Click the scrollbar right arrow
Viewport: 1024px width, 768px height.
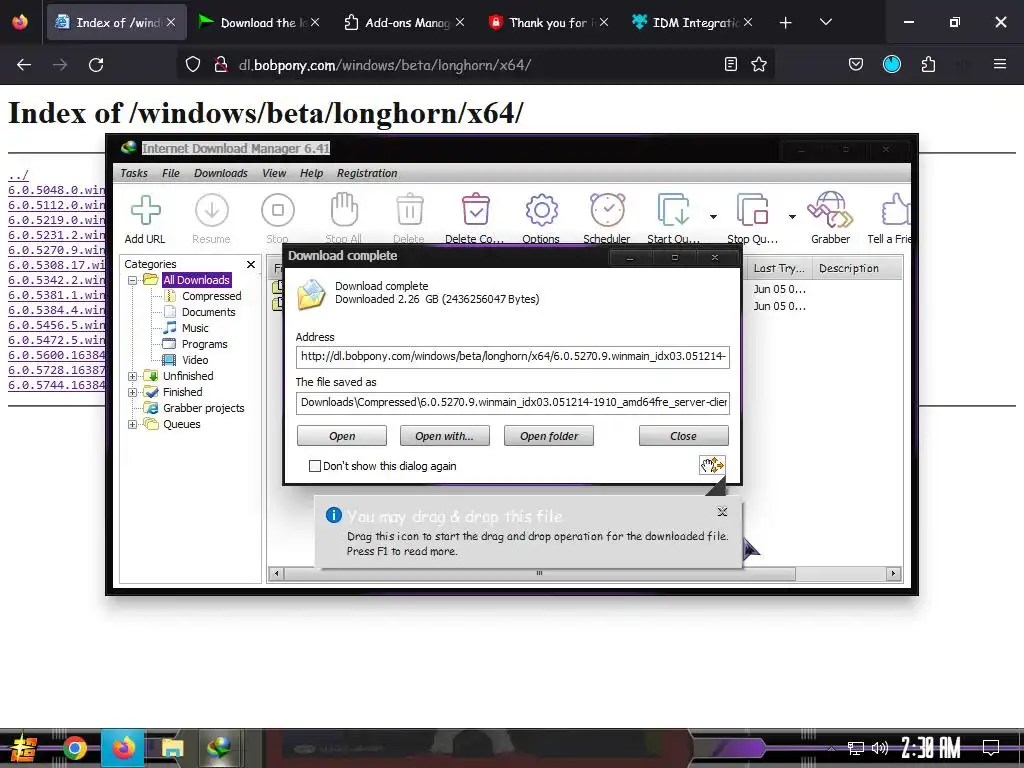coord(893,573)
